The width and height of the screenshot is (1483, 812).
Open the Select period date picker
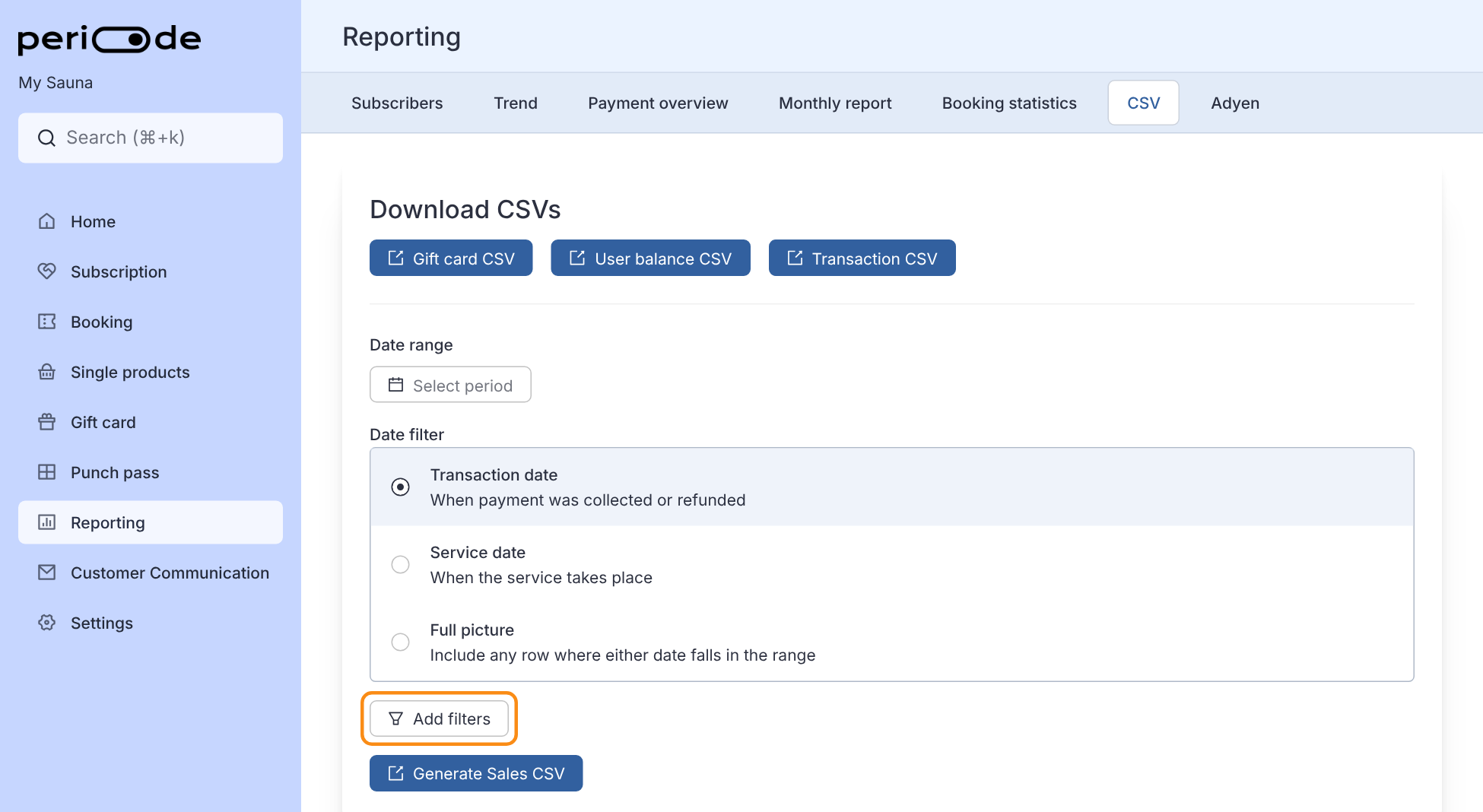[x=450, y=385]
